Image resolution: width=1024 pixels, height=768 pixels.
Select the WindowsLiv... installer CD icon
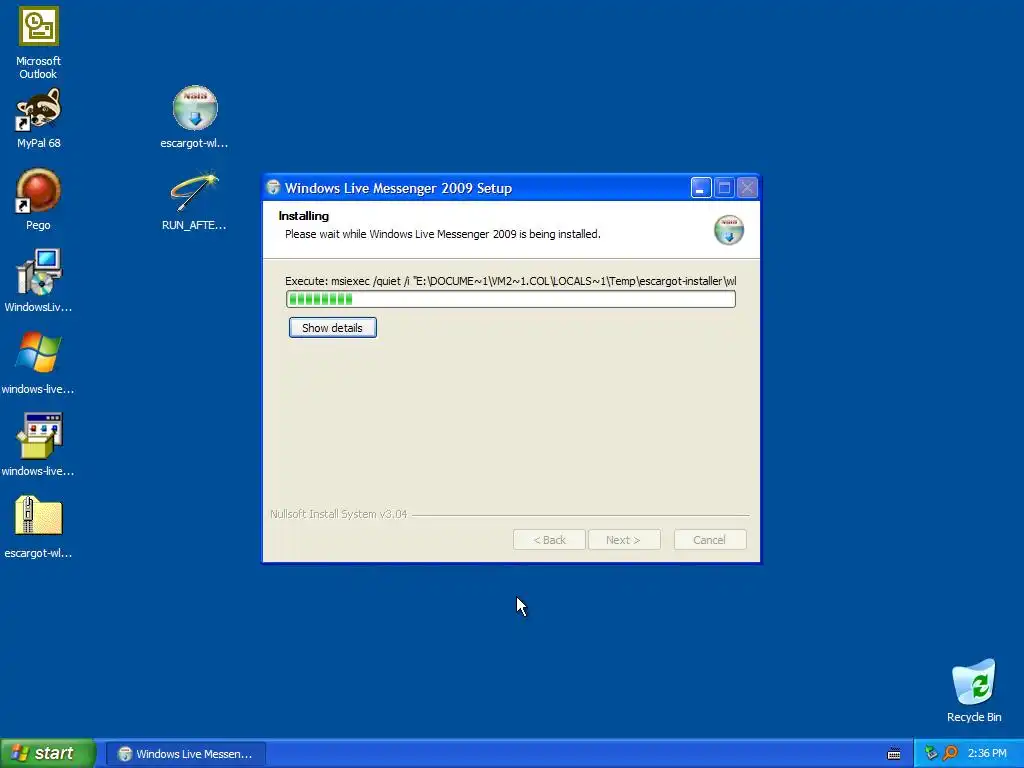tap(39, 281)
